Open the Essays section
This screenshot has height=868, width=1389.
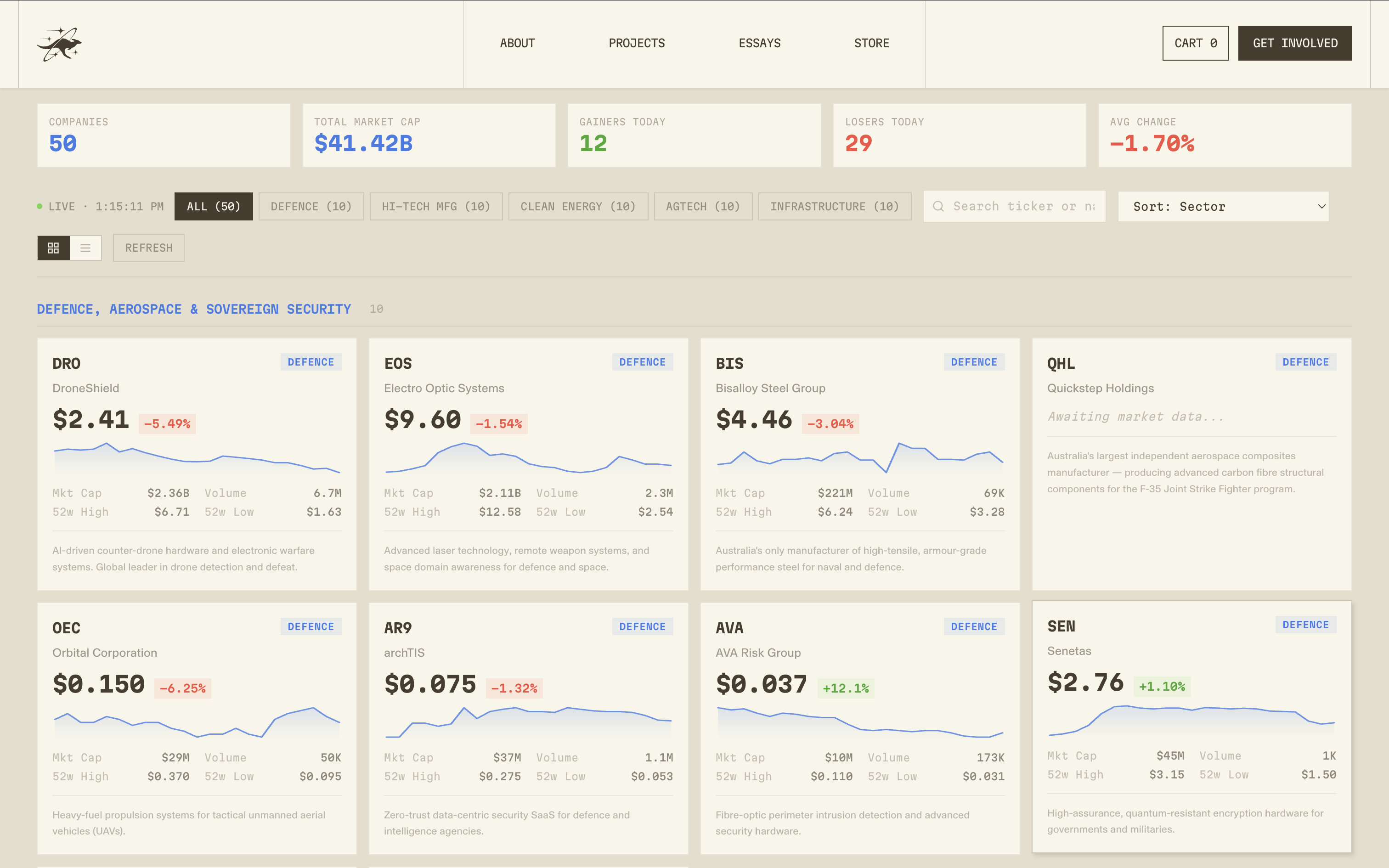[x=759, y=43]
